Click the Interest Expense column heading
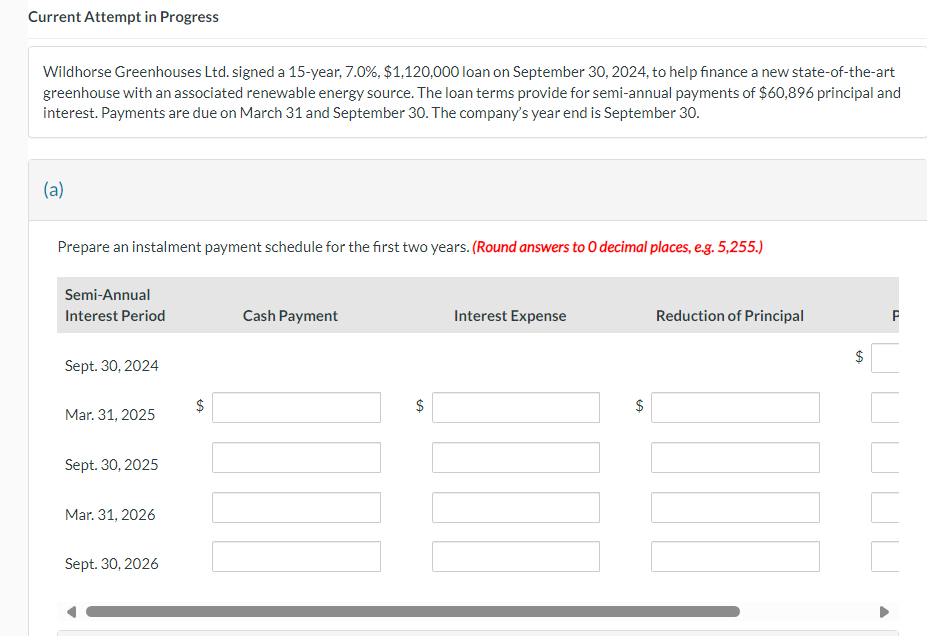927x636 pixels. pos(509,315)
